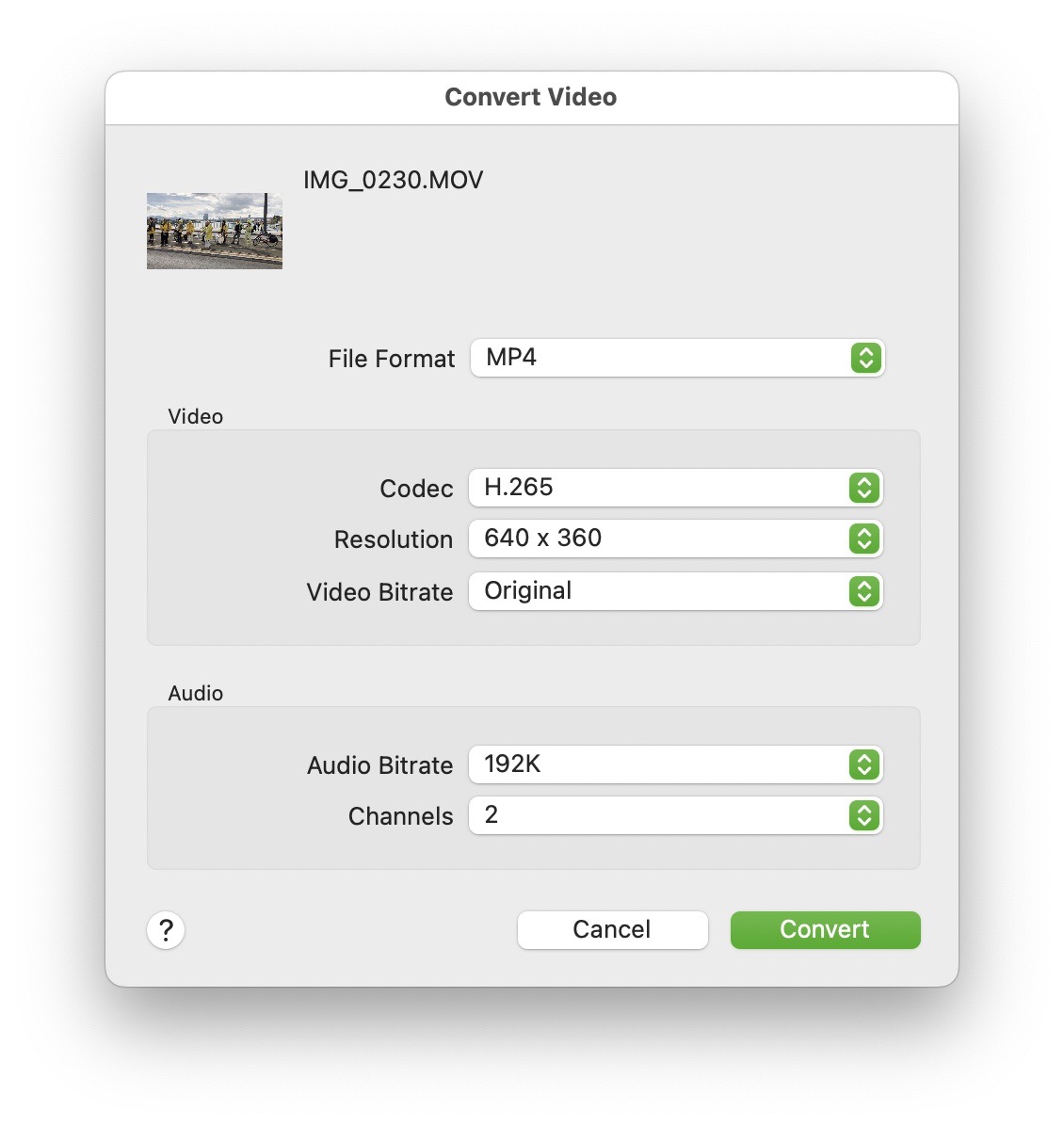Viewport: 1064px width, 1126px height.
Task: Click the Original value in Video Bitrate
Action: [527, 591]
